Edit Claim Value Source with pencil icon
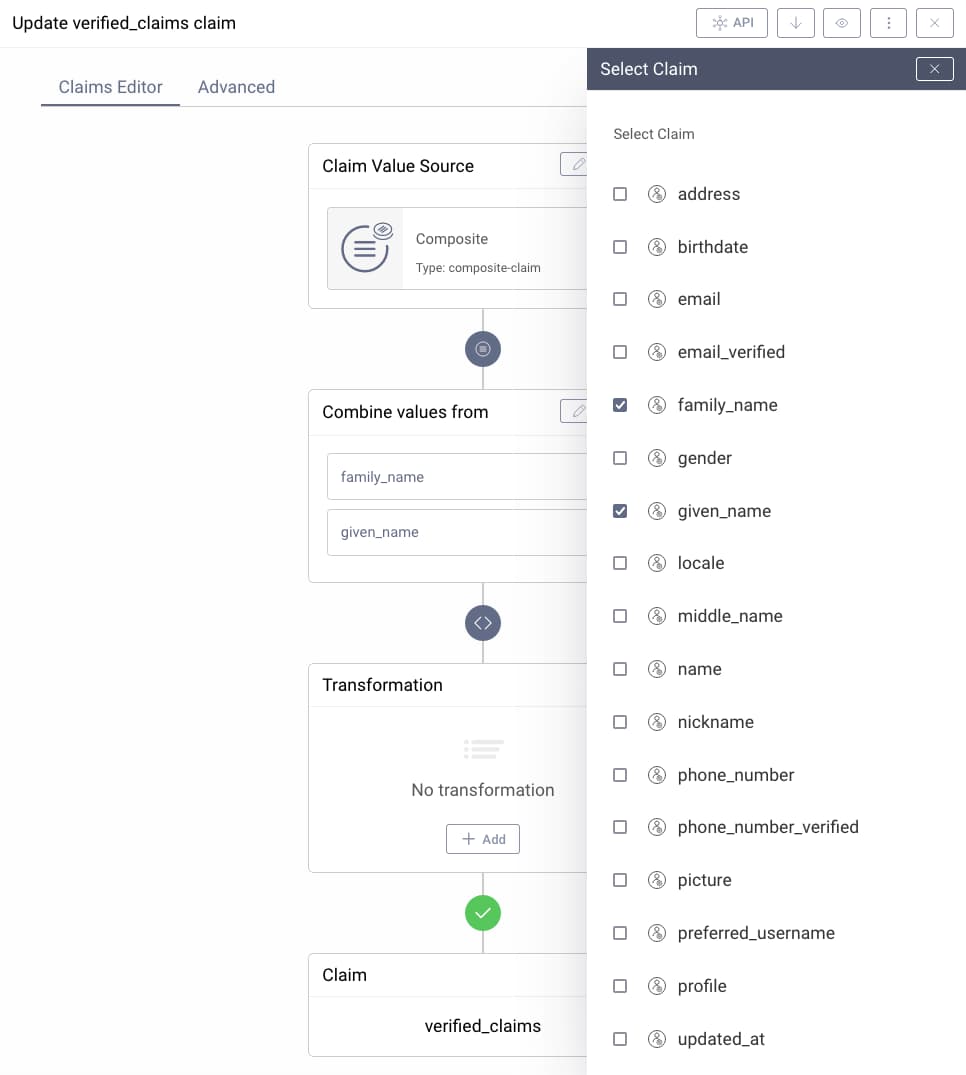The image size is (966, 1075). coord(575,165)
